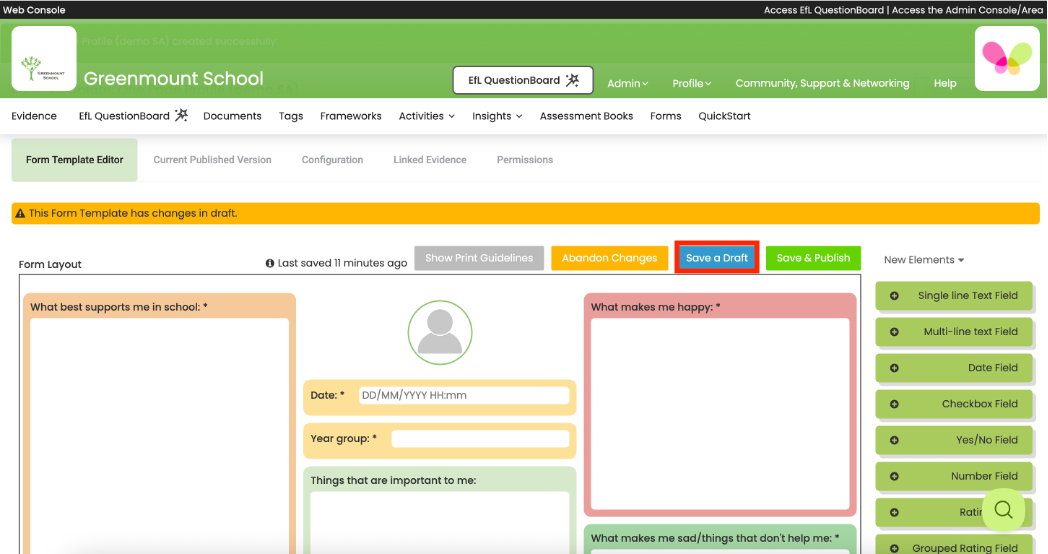This screenshot has height=554, width=1048.
Task: Add a Grouped Rating Field element
Action: [954, 544]
